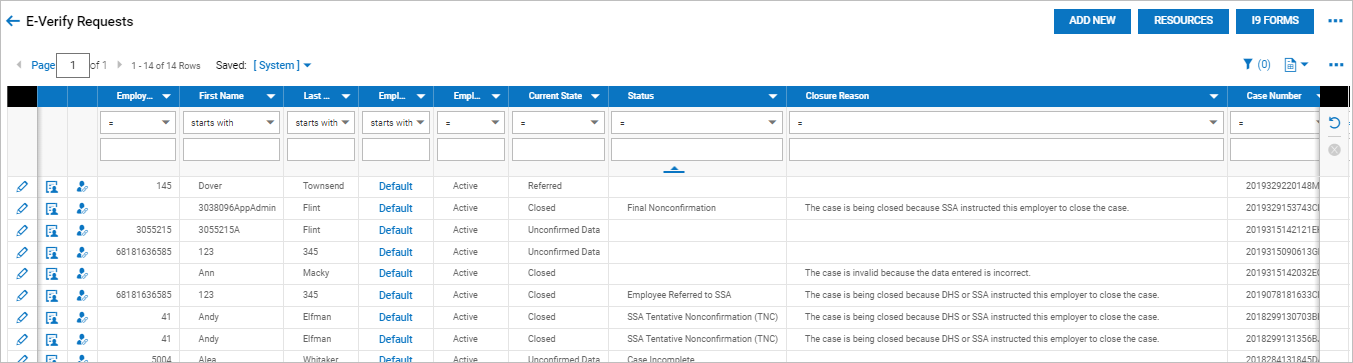Click the First Name filter text box
Image resolution: width=1353 pixels, height=363 pixels.
[231, 150]
